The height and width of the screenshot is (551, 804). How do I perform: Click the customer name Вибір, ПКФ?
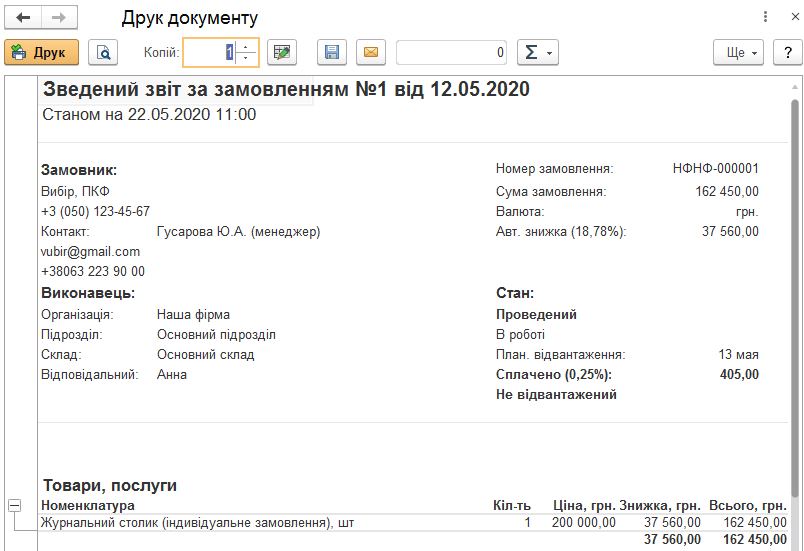click(75, 192)
